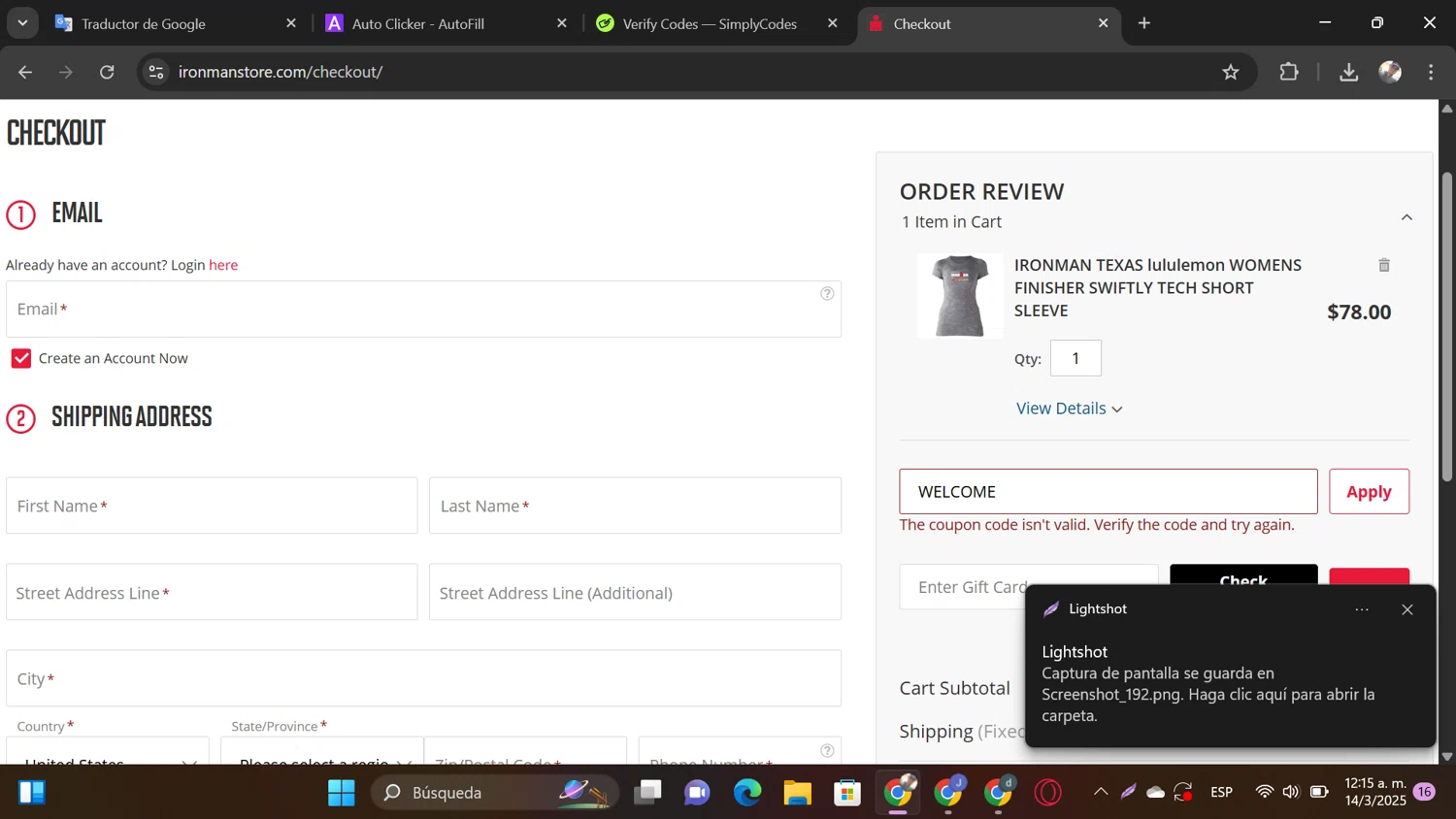Focus the Street Address Line field
1456x819 pixels.
[x=212, y=592]
